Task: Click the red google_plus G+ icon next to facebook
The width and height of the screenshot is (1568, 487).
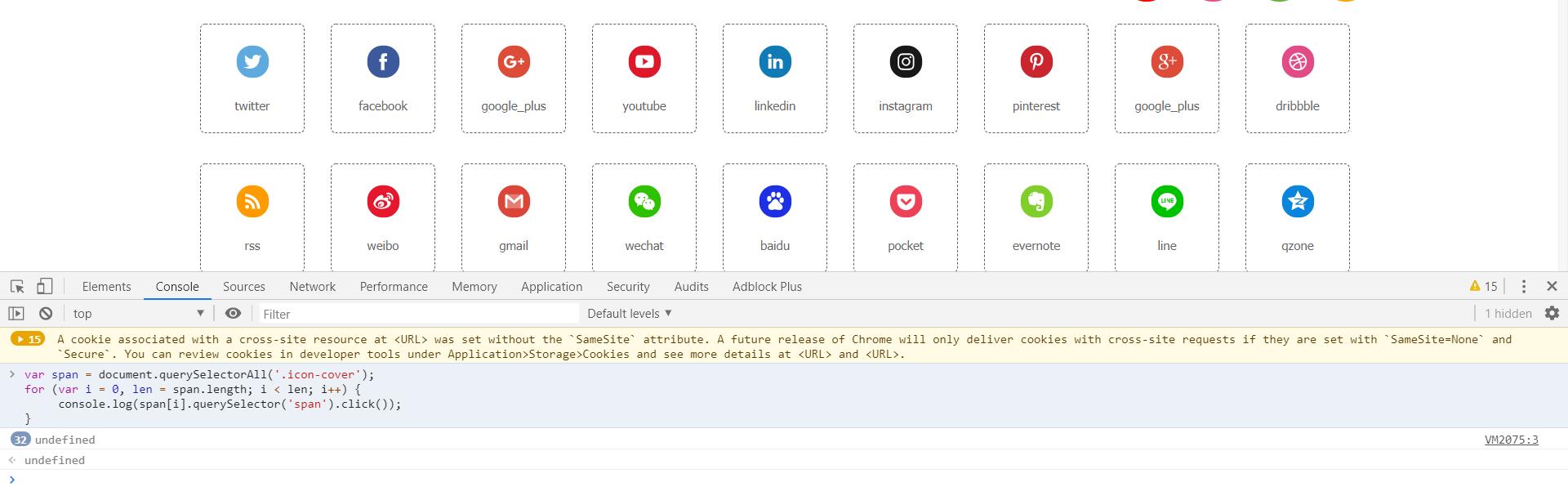Action: pyautogui.click(x=514, y=61)
